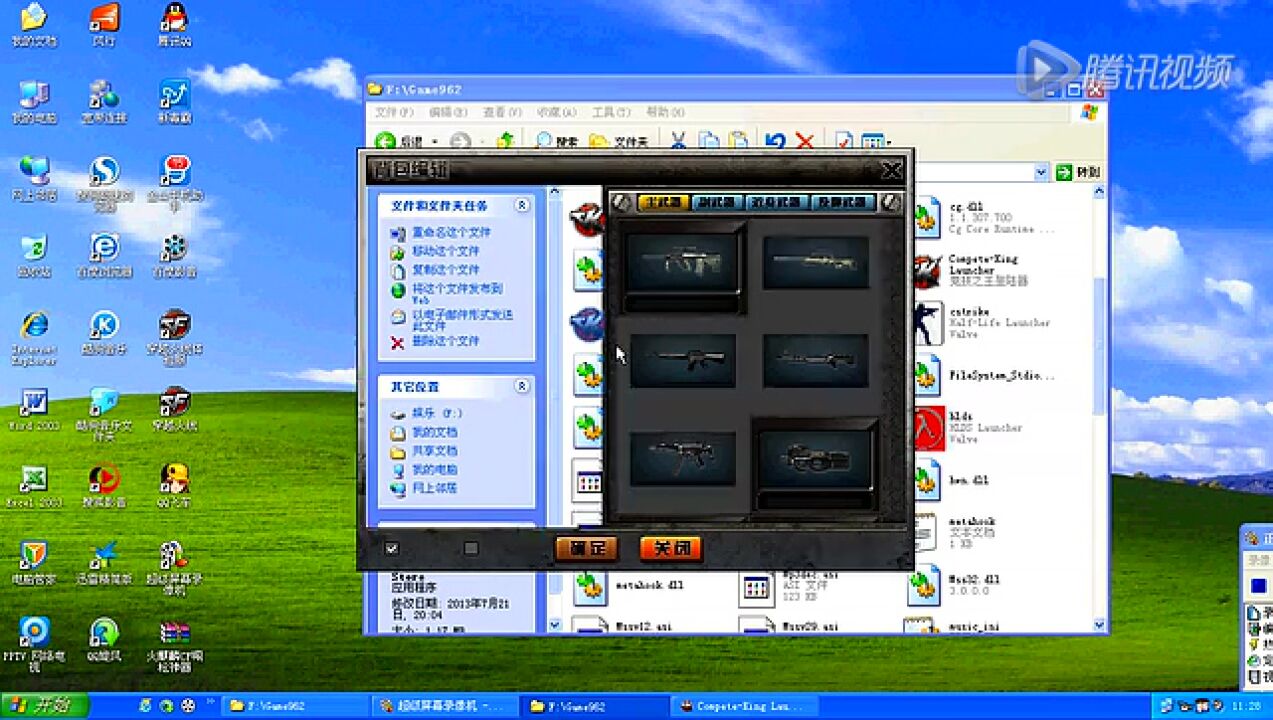Open the 腾讯QQ desktop icon
The width and height of the screenshot is (1273, 720).
[175, 25]
